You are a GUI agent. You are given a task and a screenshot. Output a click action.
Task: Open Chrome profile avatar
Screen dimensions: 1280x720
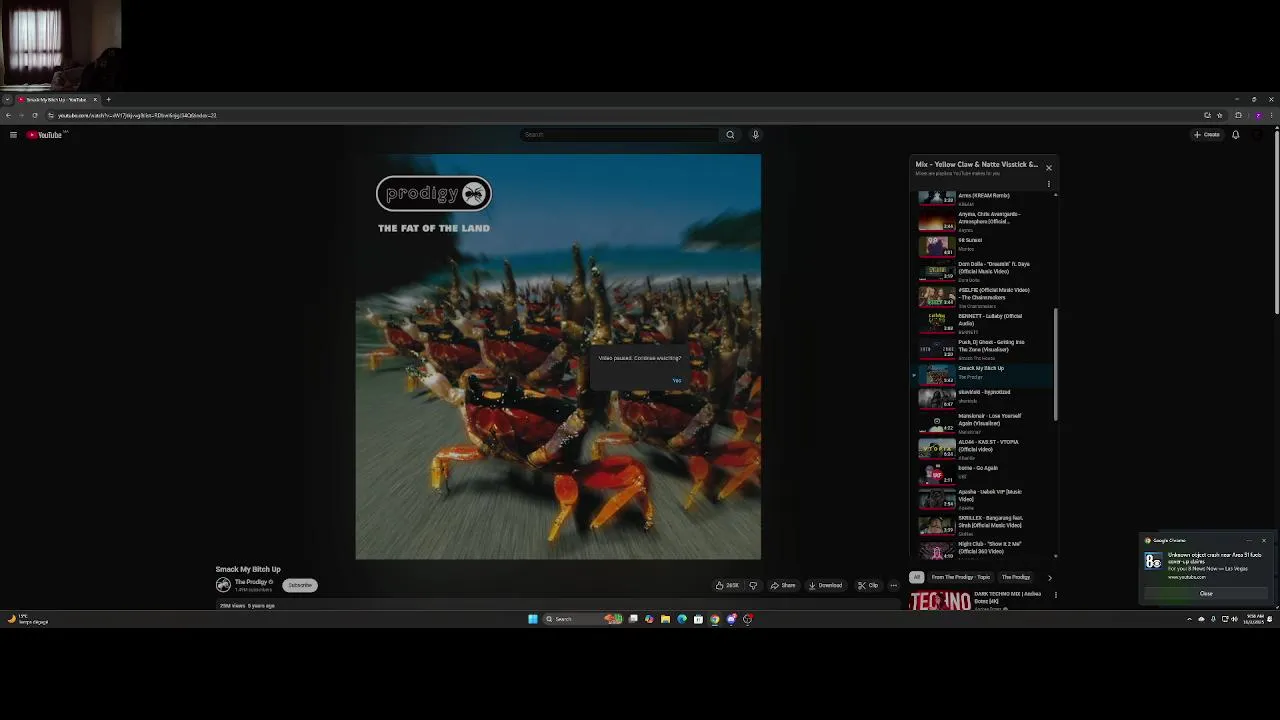[1258, 115]
